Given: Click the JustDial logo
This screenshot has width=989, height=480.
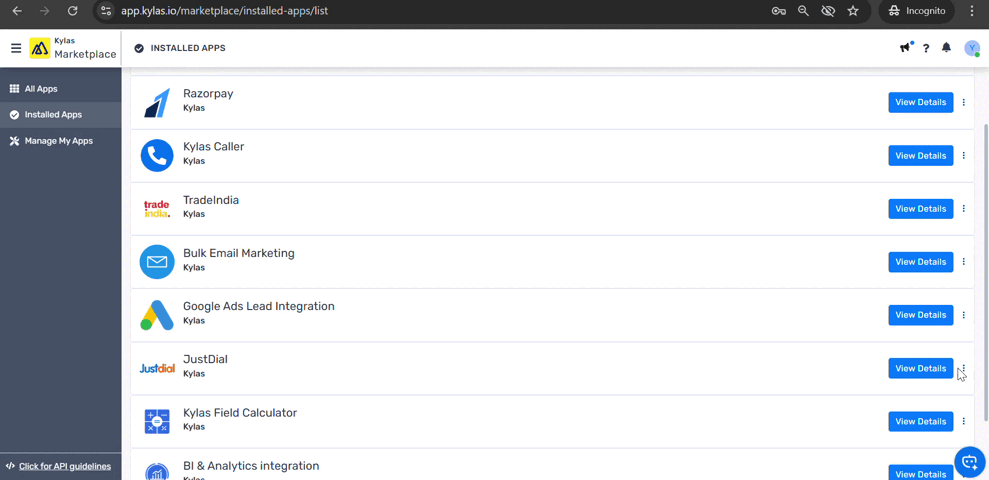Looking at the screenshot, I should pos(157,368).
